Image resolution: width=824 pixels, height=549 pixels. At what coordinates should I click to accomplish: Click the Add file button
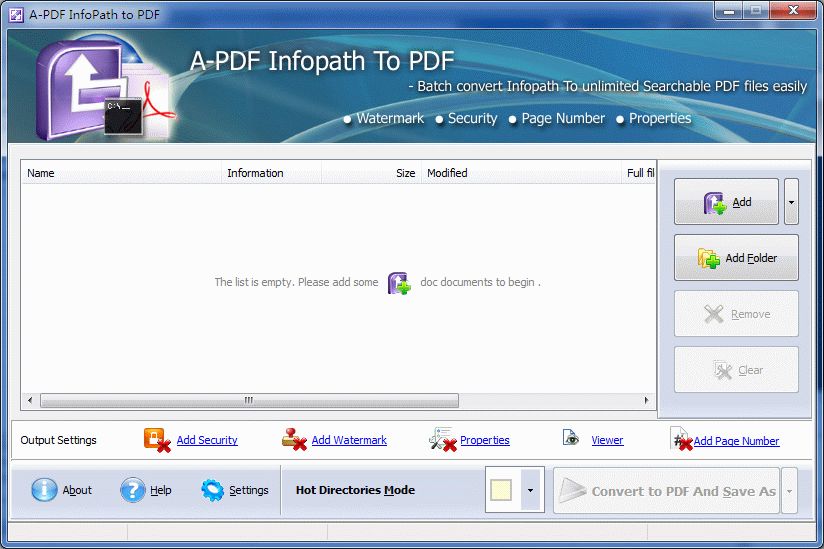click(726, 202)
